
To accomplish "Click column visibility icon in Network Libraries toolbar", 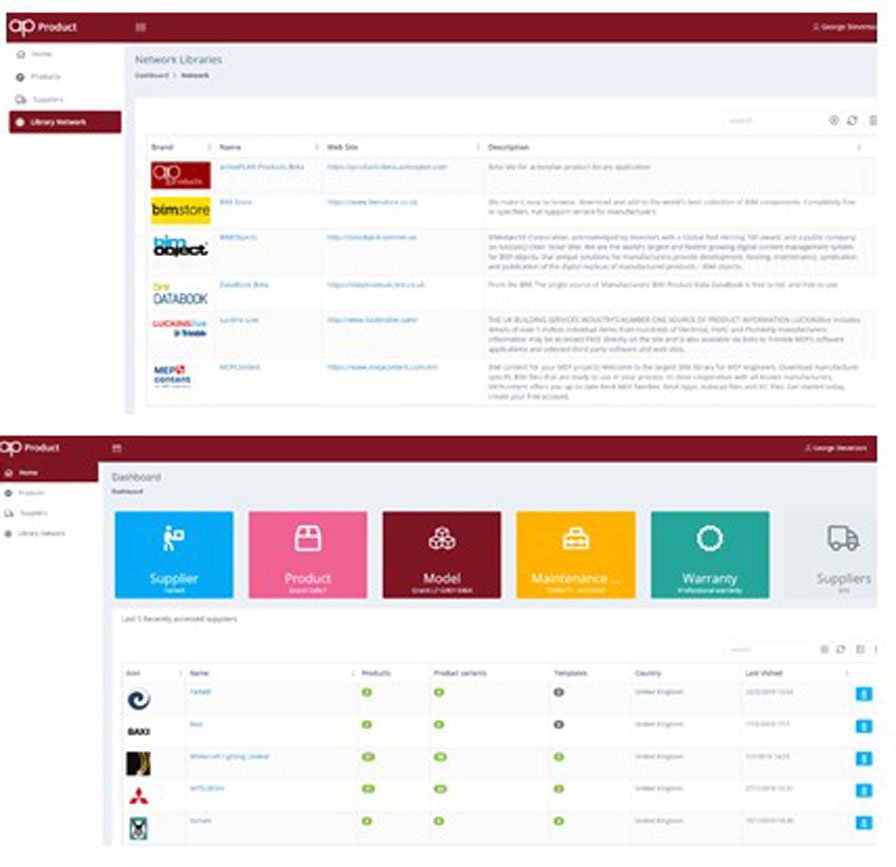I will click(x=834, y=120).
